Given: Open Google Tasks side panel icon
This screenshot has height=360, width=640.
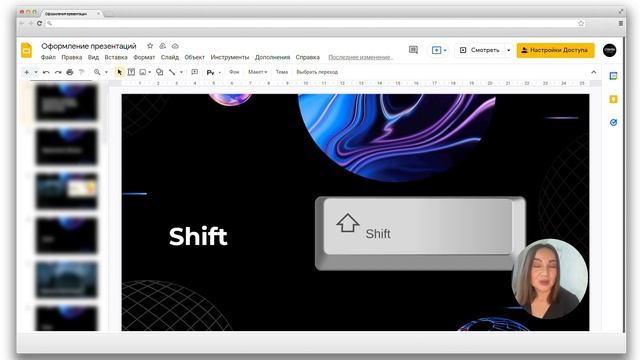Looking at the screenshot, I should (613, 122).
